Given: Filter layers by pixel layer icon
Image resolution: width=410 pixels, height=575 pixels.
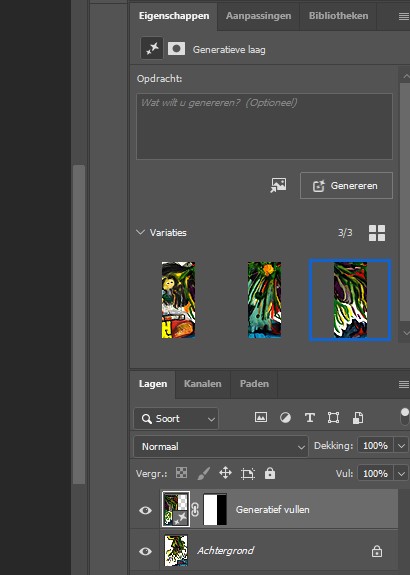Looking at the screenshot, I should 261,417.
